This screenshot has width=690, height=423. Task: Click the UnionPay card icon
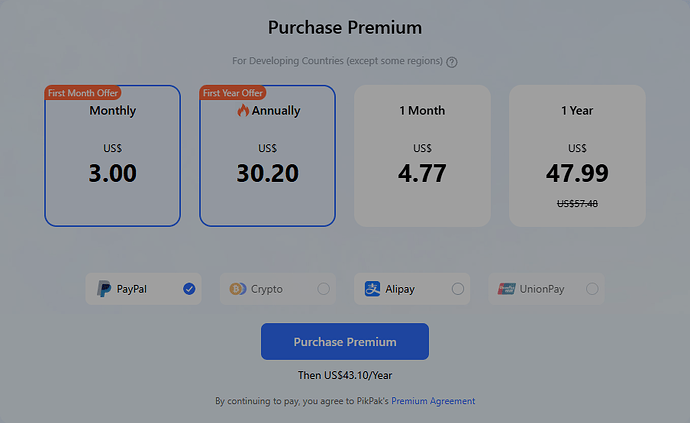coord(506,289)
